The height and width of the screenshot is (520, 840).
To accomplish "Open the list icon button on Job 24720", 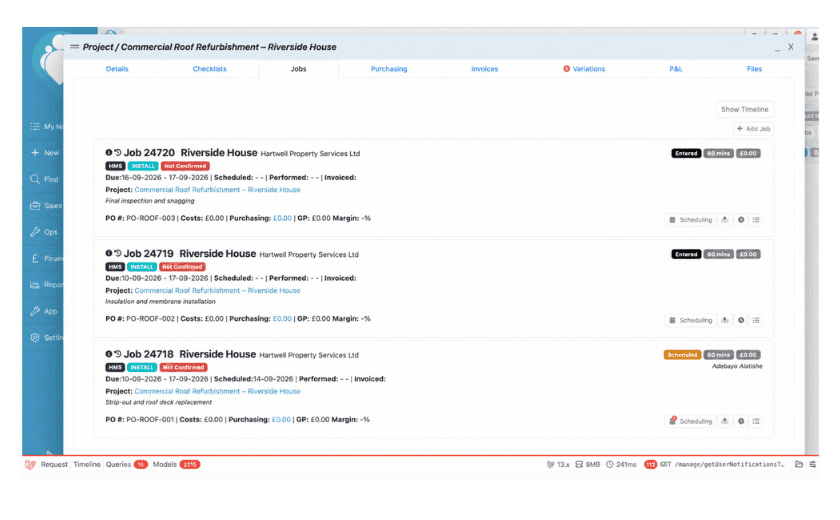I will [x=756, y=220].
